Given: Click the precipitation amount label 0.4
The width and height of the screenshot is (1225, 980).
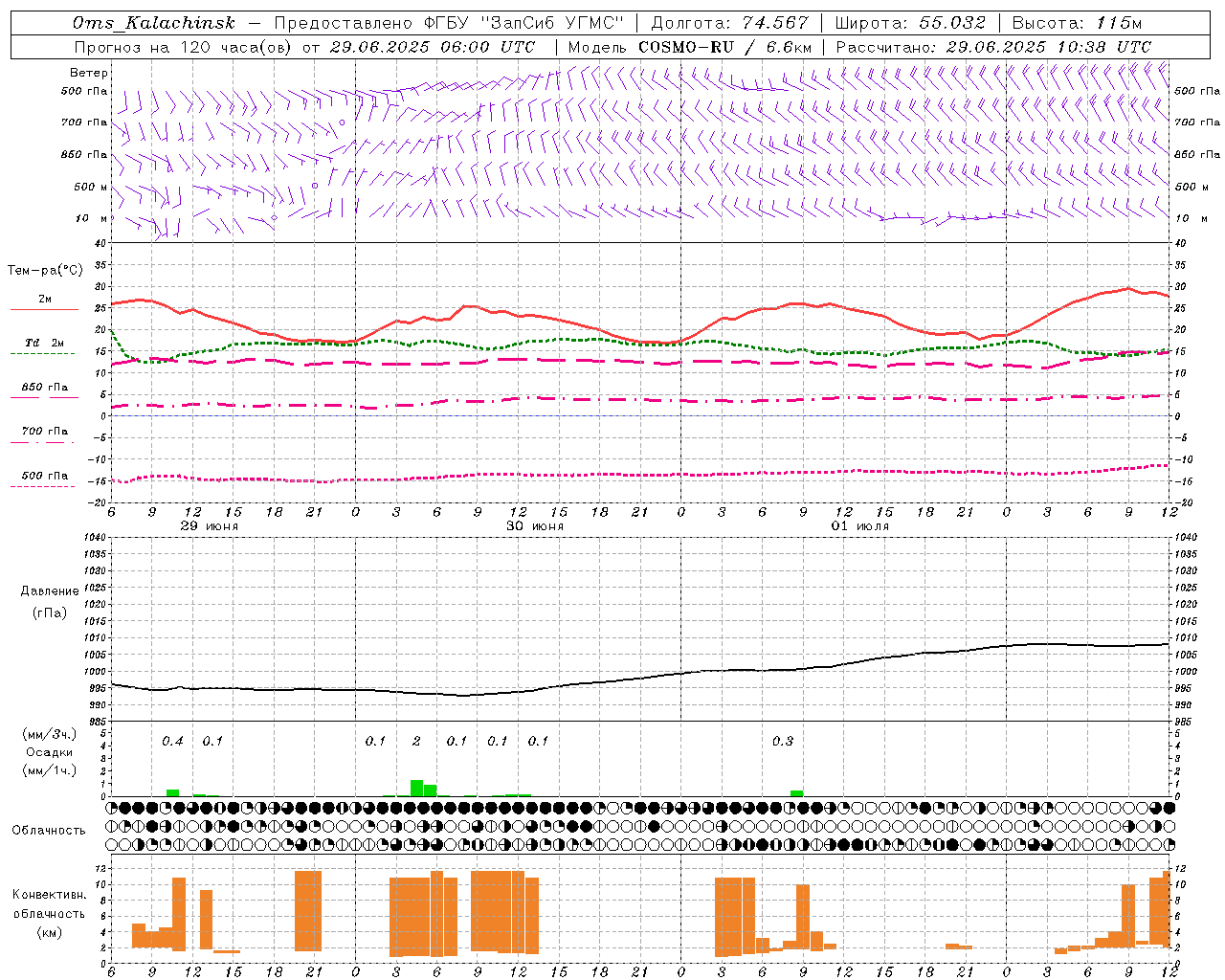Looking at the screenshot, I should pos(172,741).
